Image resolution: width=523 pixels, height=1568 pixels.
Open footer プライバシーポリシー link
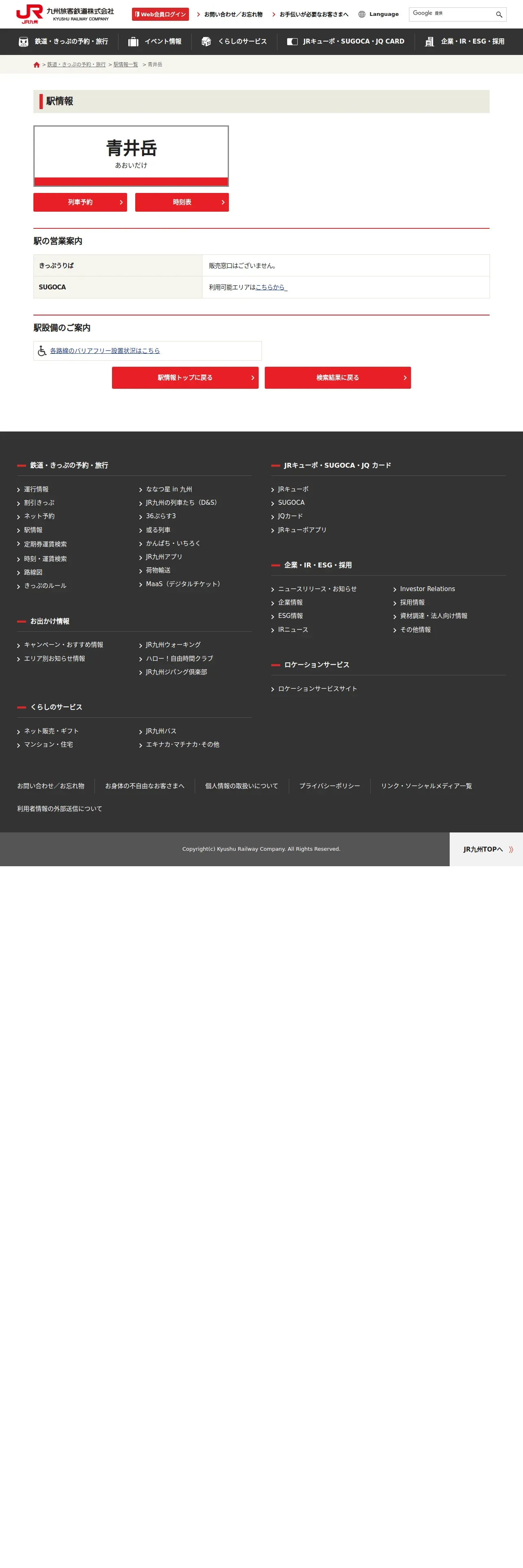tap(330, 786)
